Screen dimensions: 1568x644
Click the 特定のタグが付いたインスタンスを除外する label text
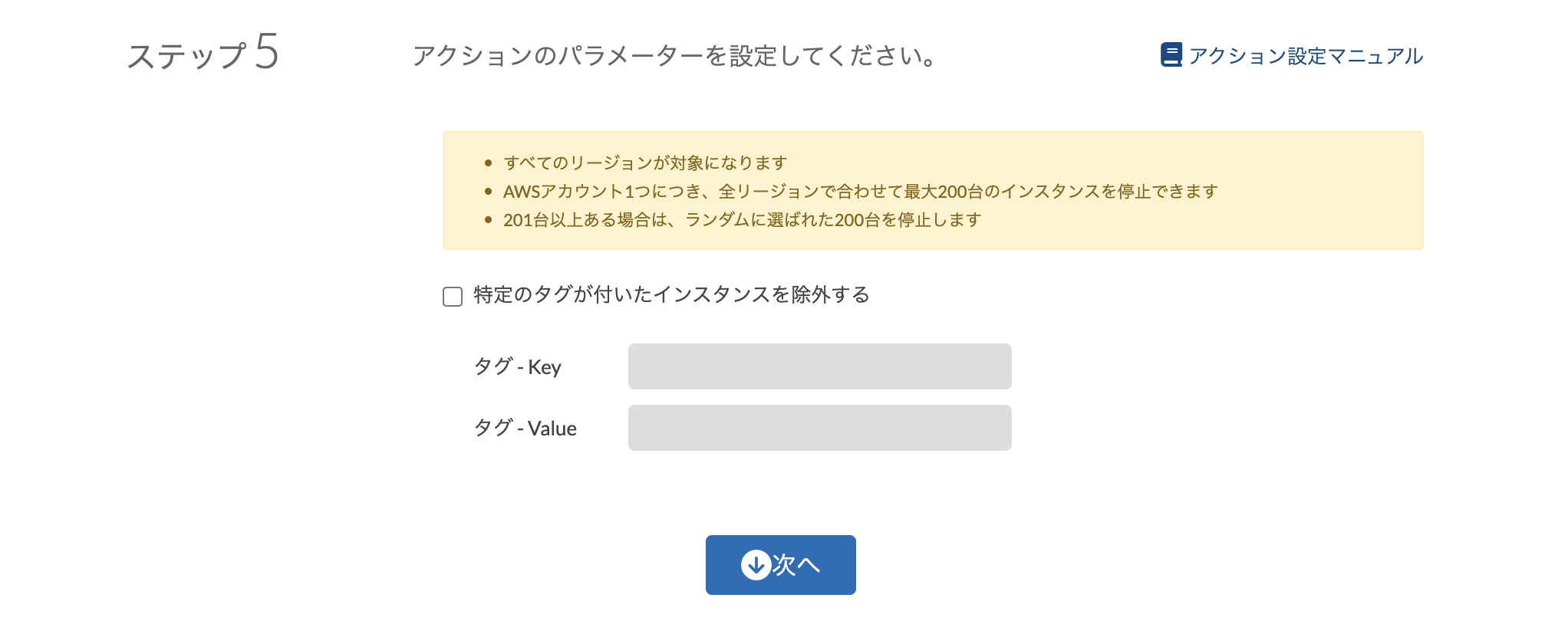coord(671,295)
